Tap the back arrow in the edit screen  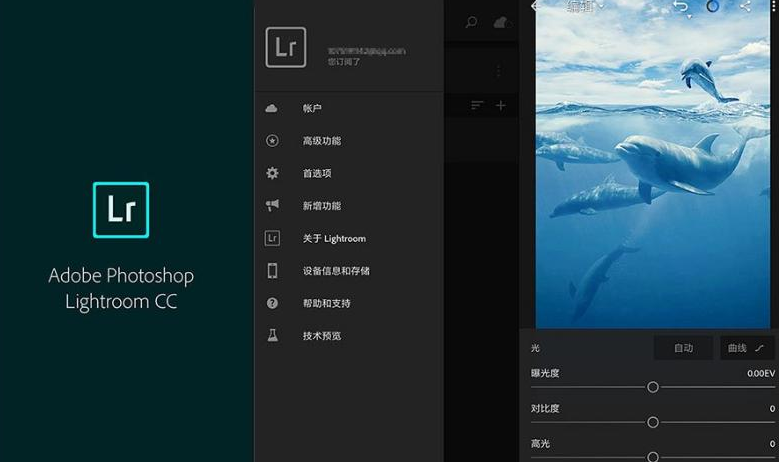535,6
